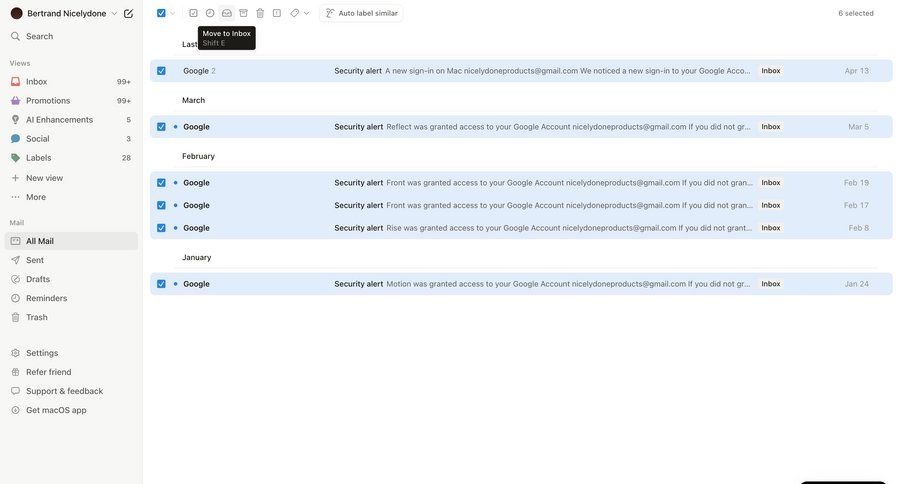Click Search in the sidebar
Screen dimensions: 900x484
click(71, 36)
